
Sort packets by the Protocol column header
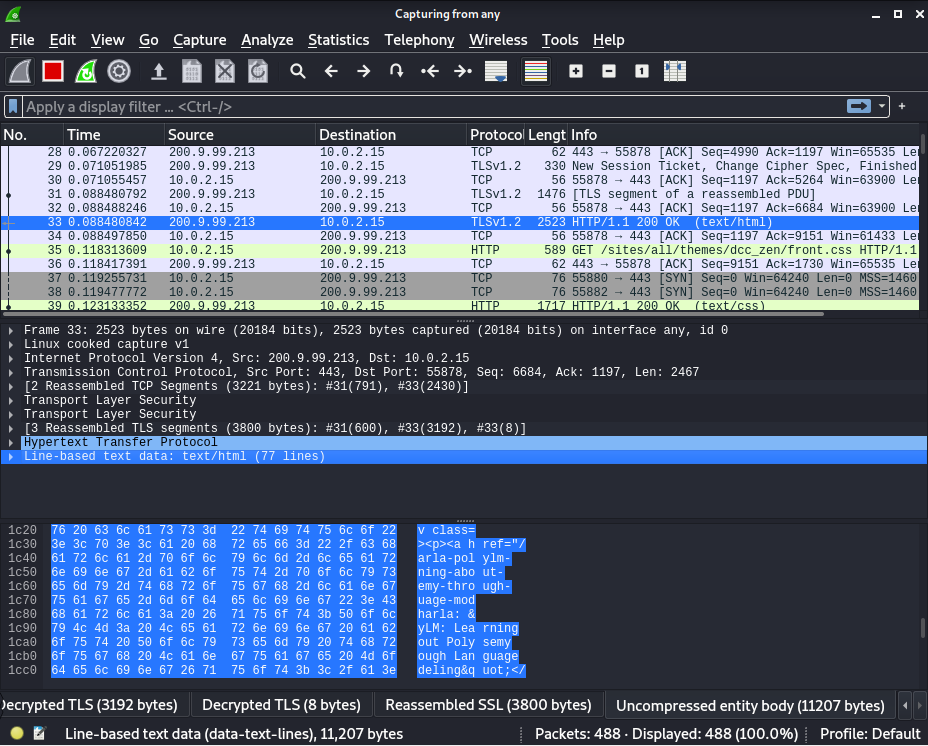(x=495, y=135)
